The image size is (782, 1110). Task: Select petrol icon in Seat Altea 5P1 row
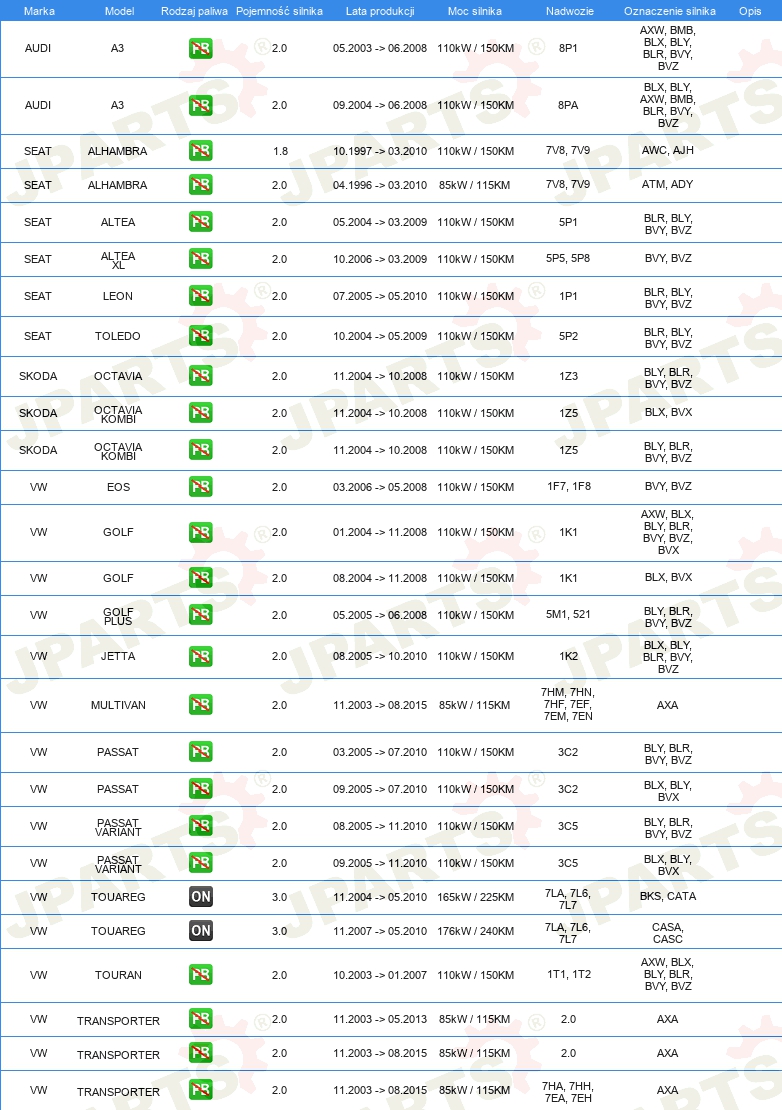point(201,222)
